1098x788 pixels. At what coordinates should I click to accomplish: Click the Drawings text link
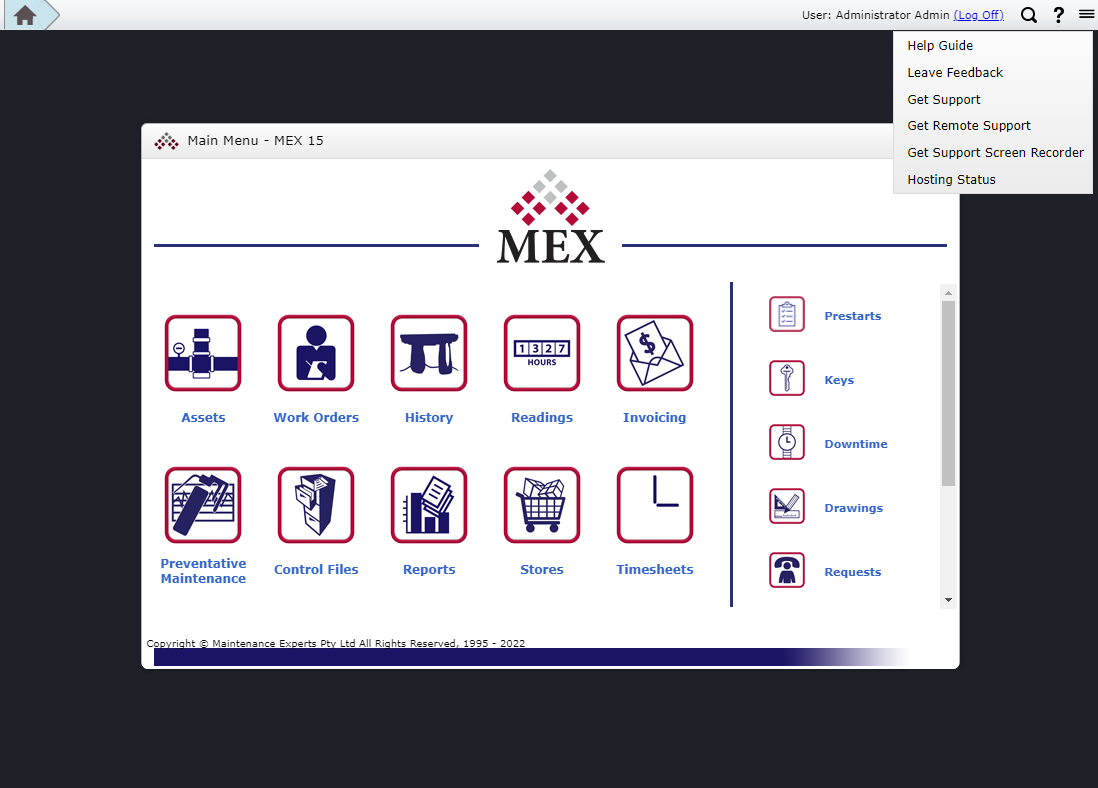point(854,509)
